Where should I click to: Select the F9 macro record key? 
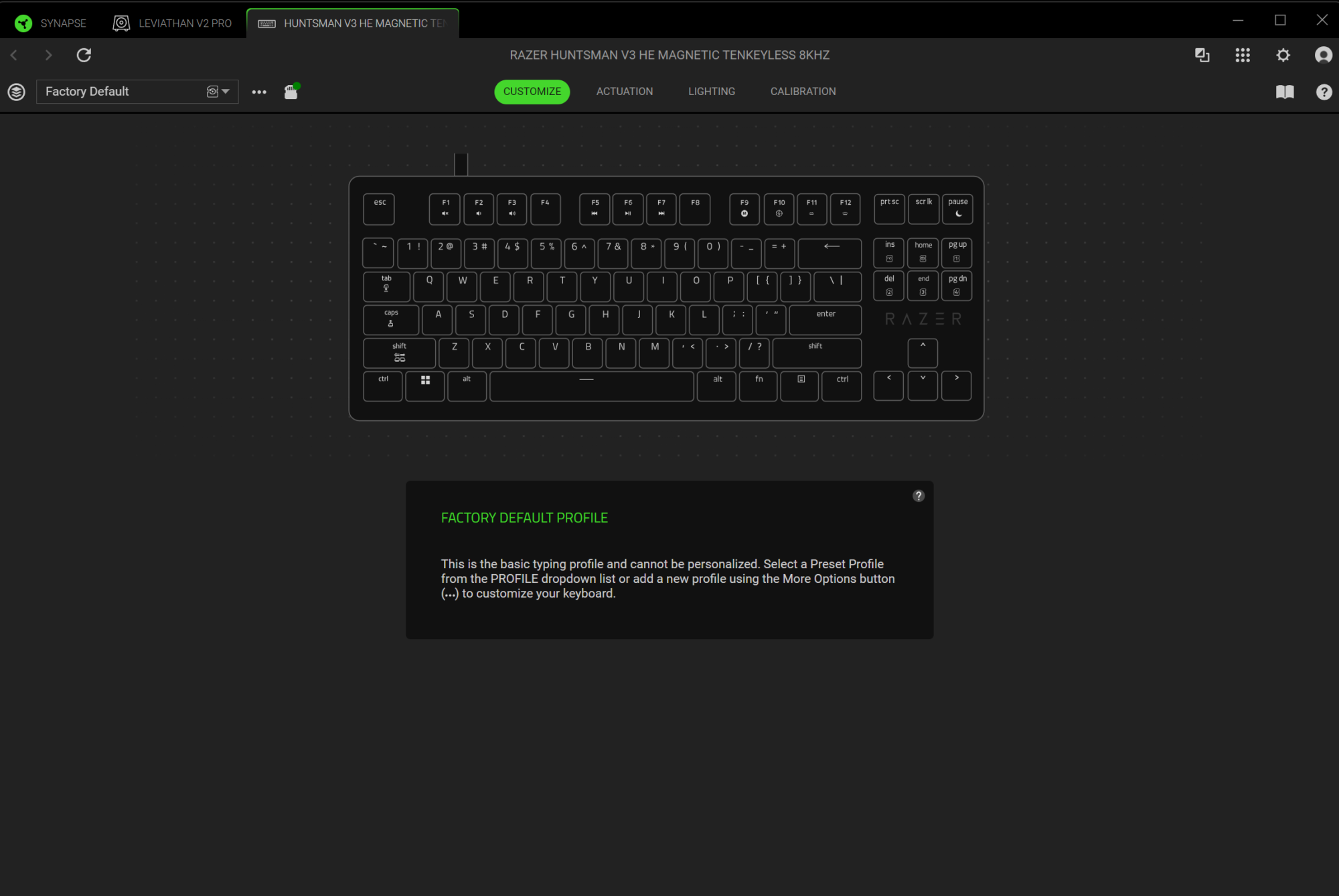(744, 209)
